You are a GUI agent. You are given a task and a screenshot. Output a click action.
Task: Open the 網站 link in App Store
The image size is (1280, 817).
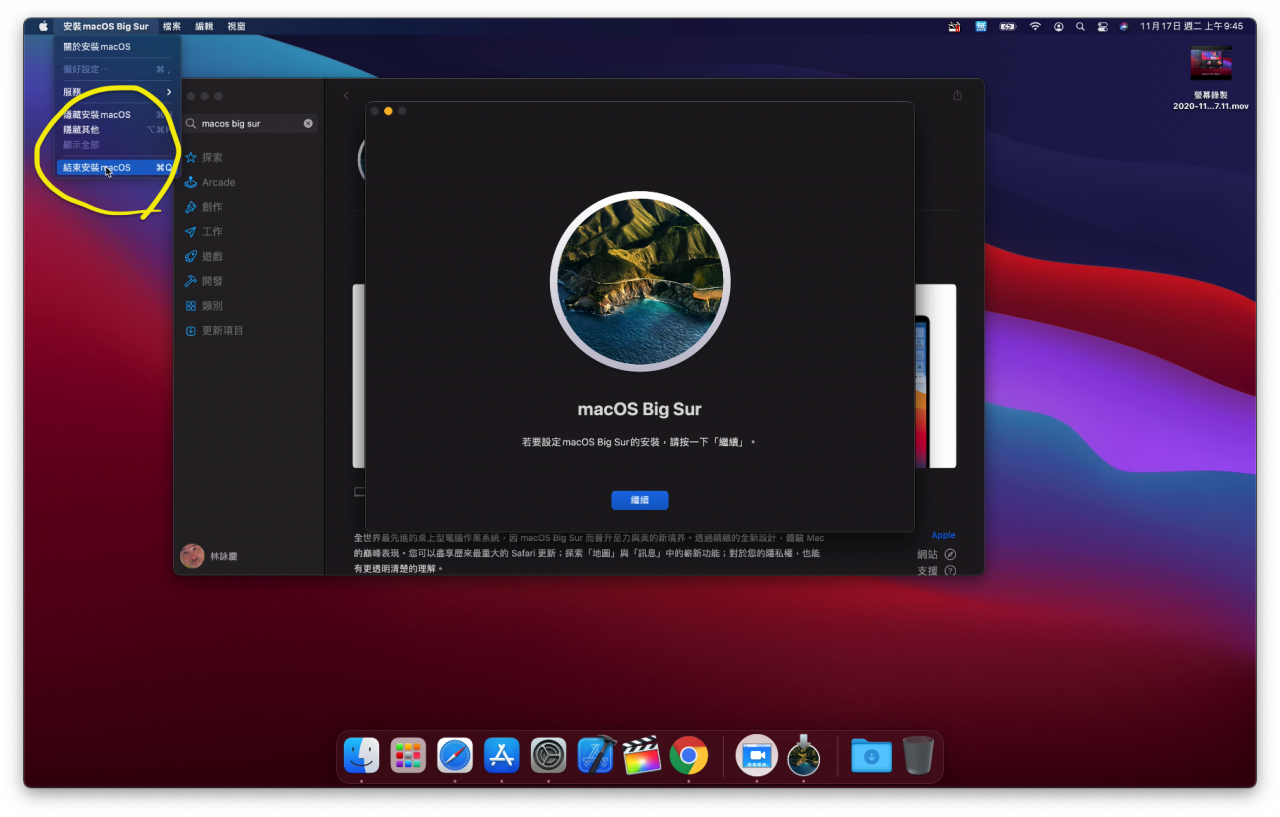click(937, 554)
